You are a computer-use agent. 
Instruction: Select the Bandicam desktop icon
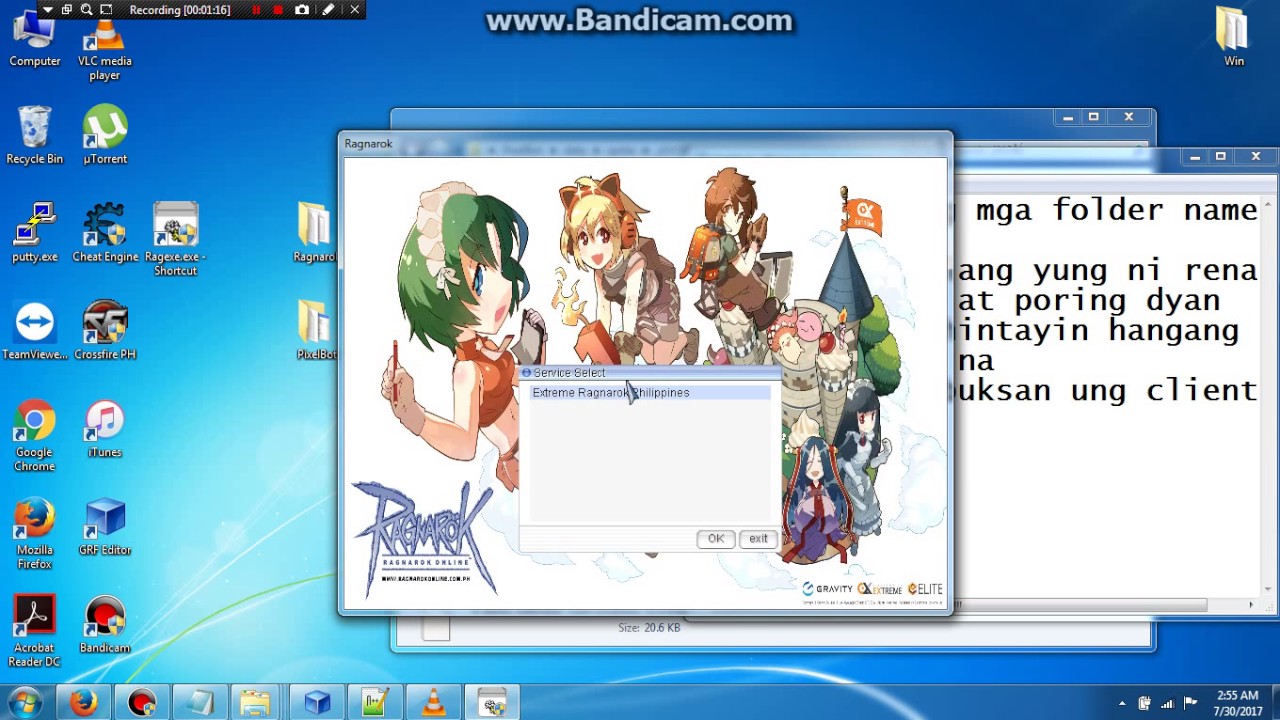(105, 625)
